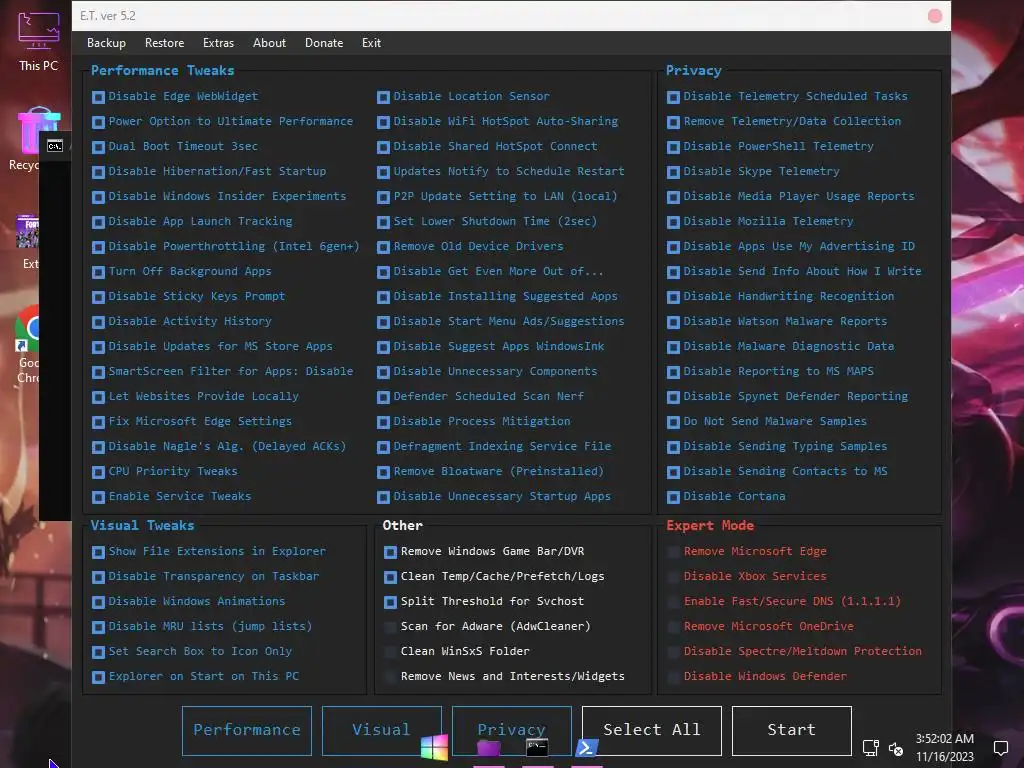
Task: Uncheck Disable Windows Animations
Action: 99,602
